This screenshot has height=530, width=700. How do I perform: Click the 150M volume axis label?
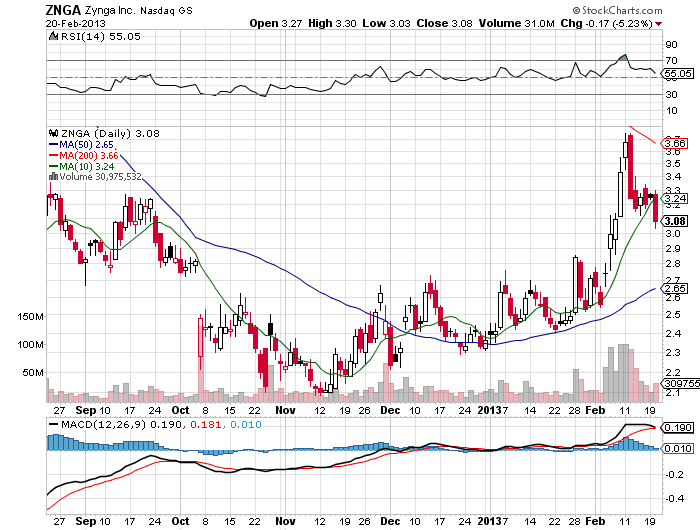click(30, 317)
